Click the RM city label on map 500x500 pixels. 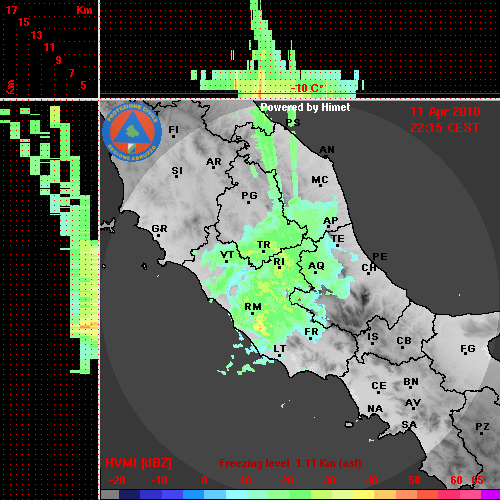253,306
